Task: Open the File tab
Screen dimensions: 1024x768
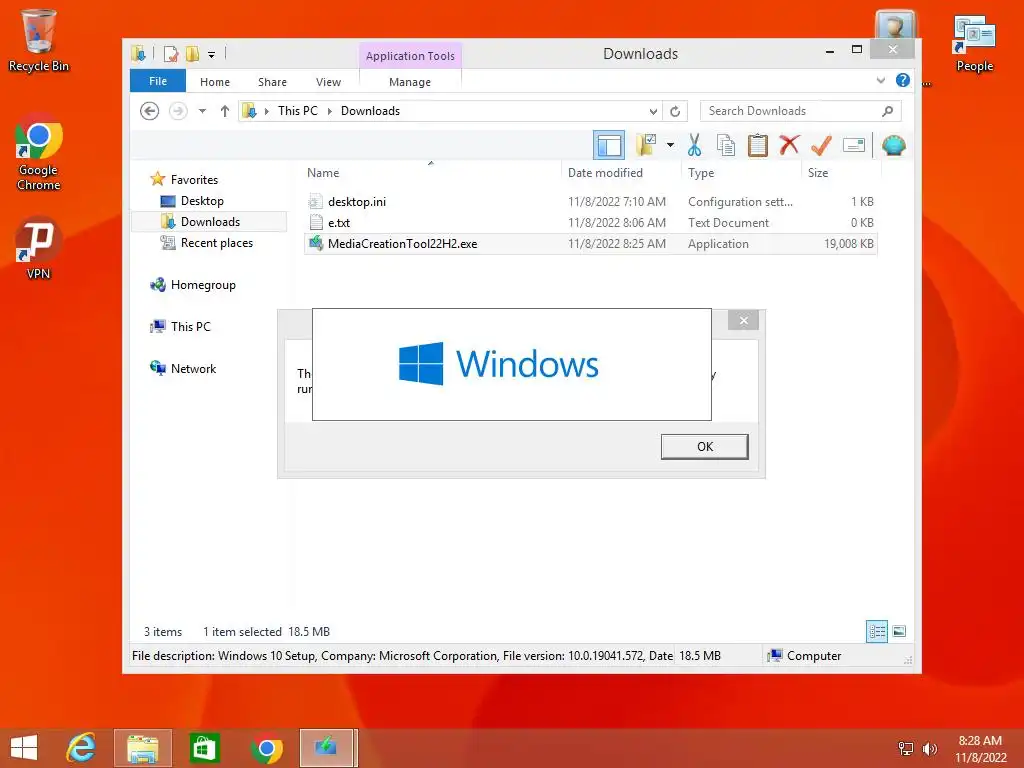Action: coord(158,81)
